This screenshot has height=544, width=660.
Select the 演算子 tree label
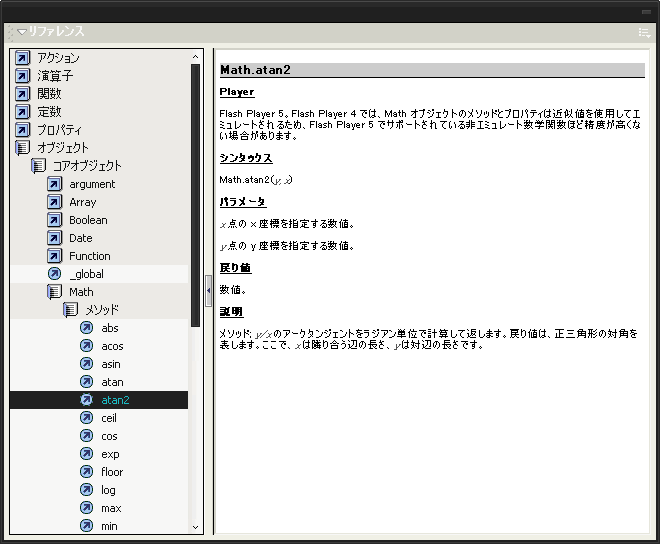click(x=55, y=76)
